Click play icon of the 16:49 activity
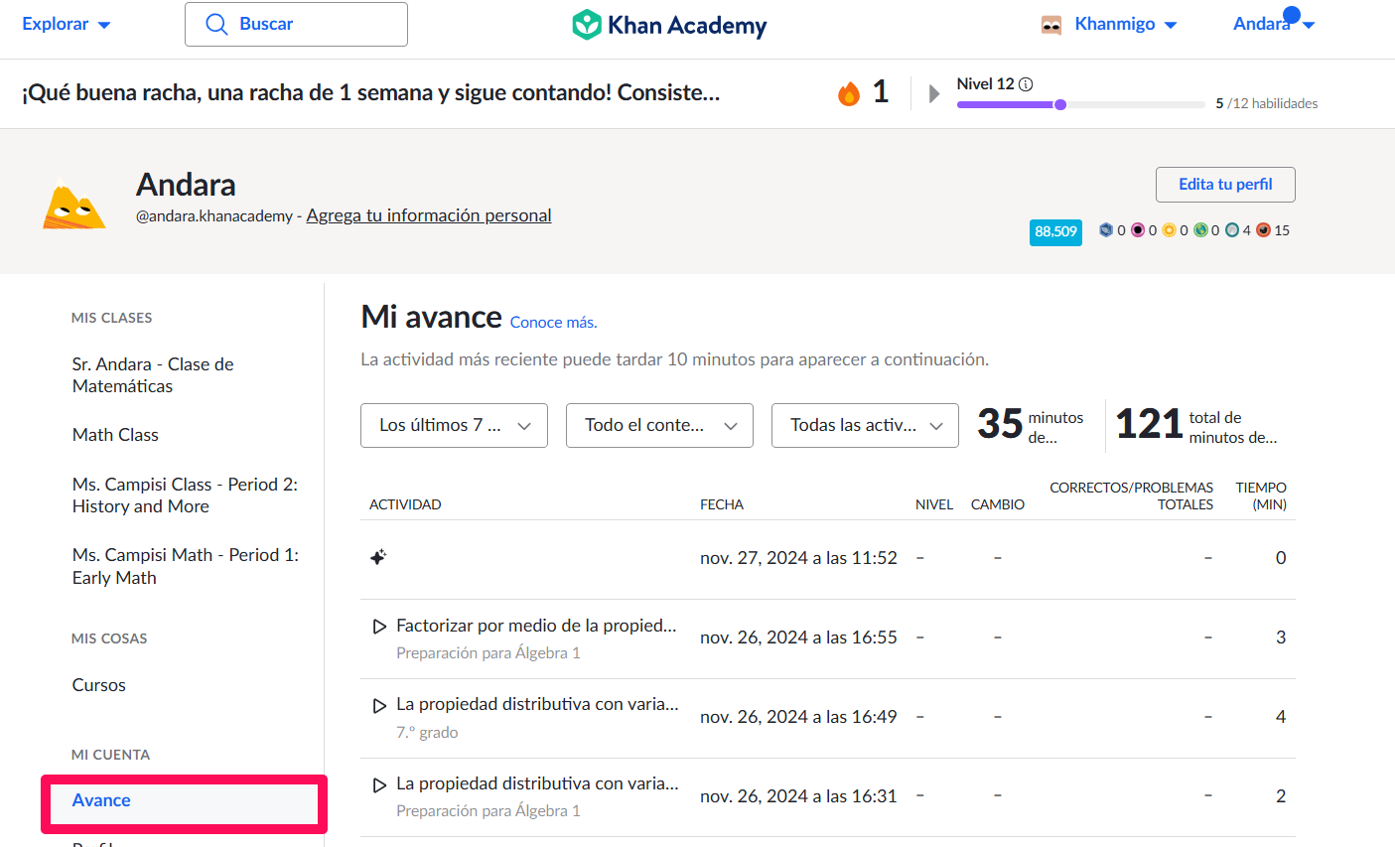This screenshot has width=1395, height=847. click(379, 706)
